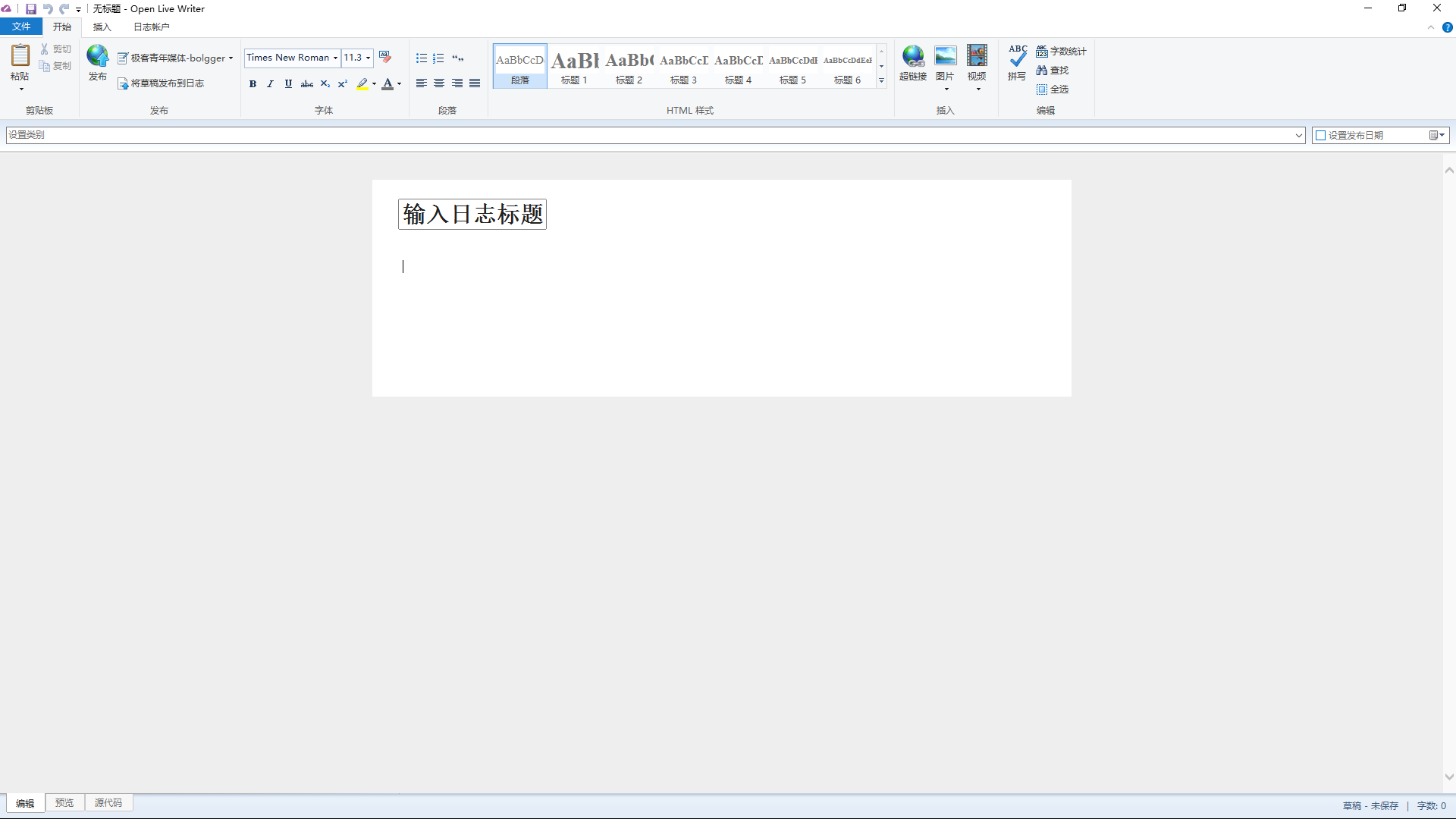Align text to the left
This screenshot has height=819, width=1456.
point(422,83)
